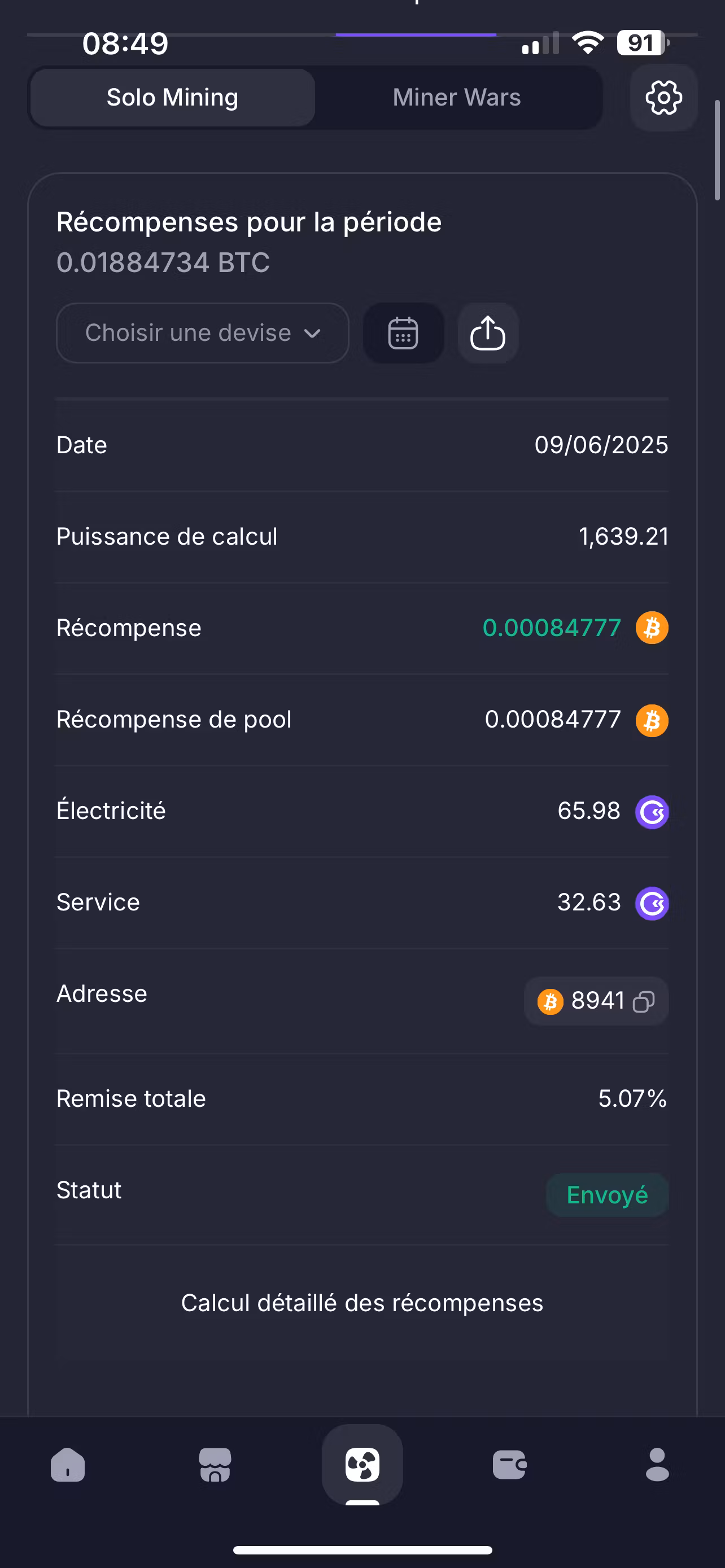Viewport: 725px width, 1568px height.
Task: Open the wallet icon in bottom bar
Action: [x=509, y=1465]
